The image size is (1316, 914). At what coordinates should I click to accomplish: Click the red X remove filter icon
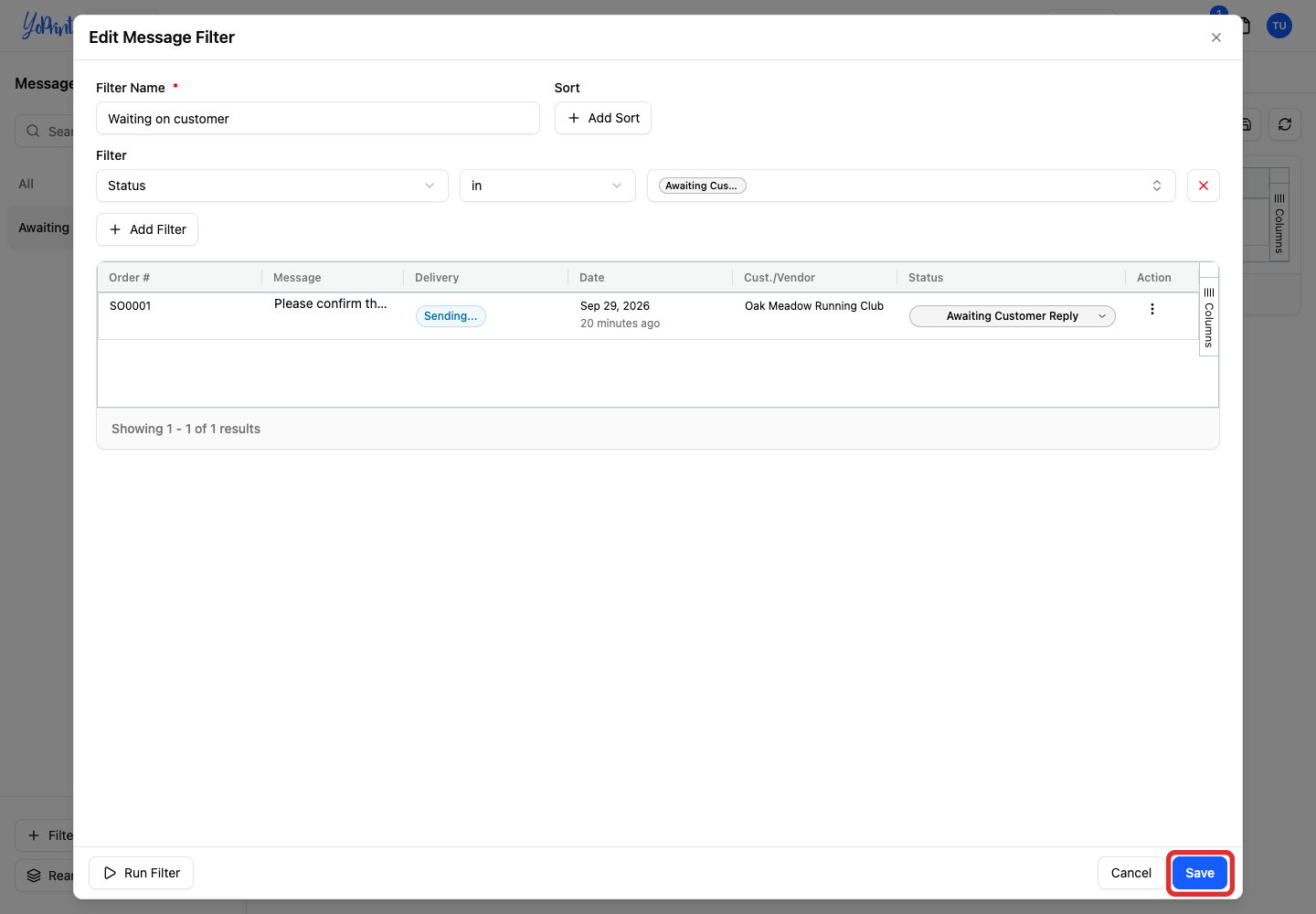pos(1203,186)
